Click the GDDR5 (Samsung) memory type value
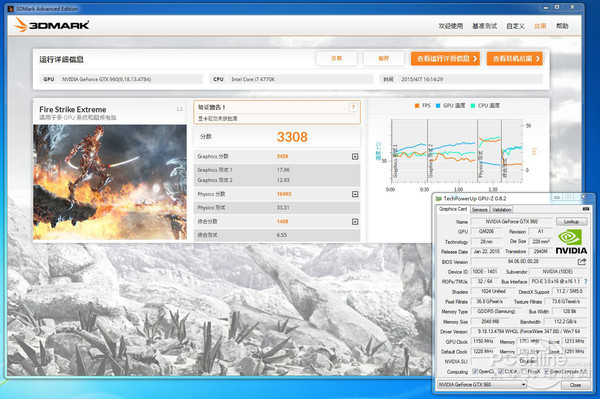This screenshot has width=600, height=399. tap(496, 311)
